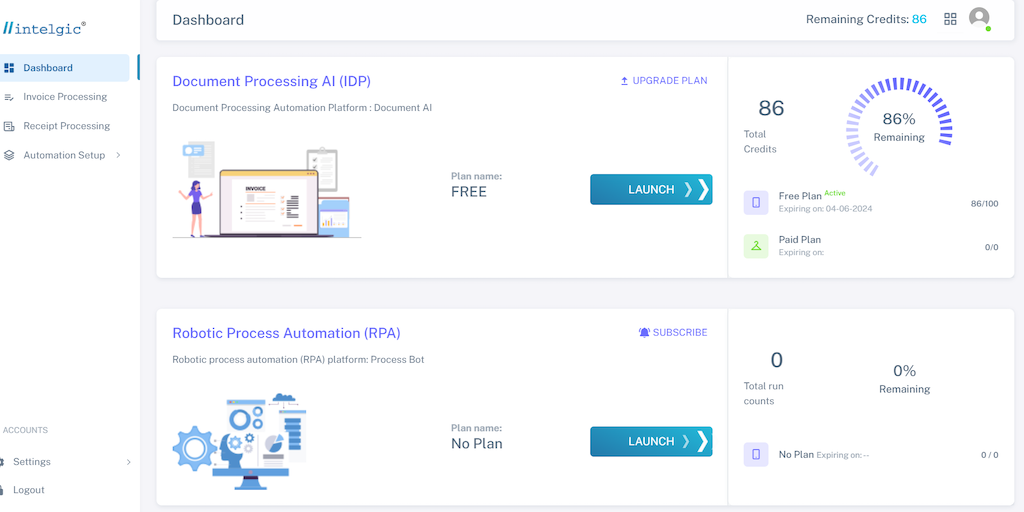Click the 86% remaining credits gauge

(x=899, y=127)
